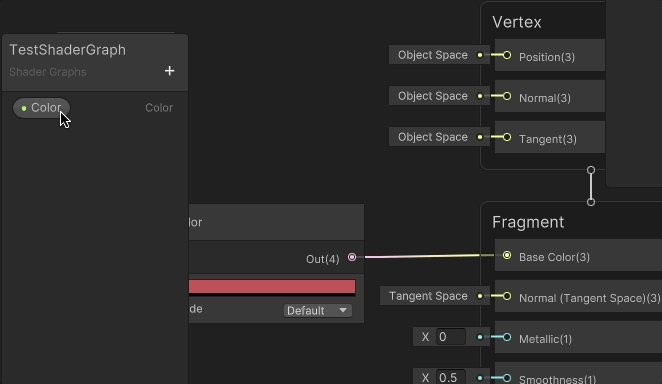Select the Color property pill in blackboard
This screenshot has width=662, height=384.
[x=41, y=108]
